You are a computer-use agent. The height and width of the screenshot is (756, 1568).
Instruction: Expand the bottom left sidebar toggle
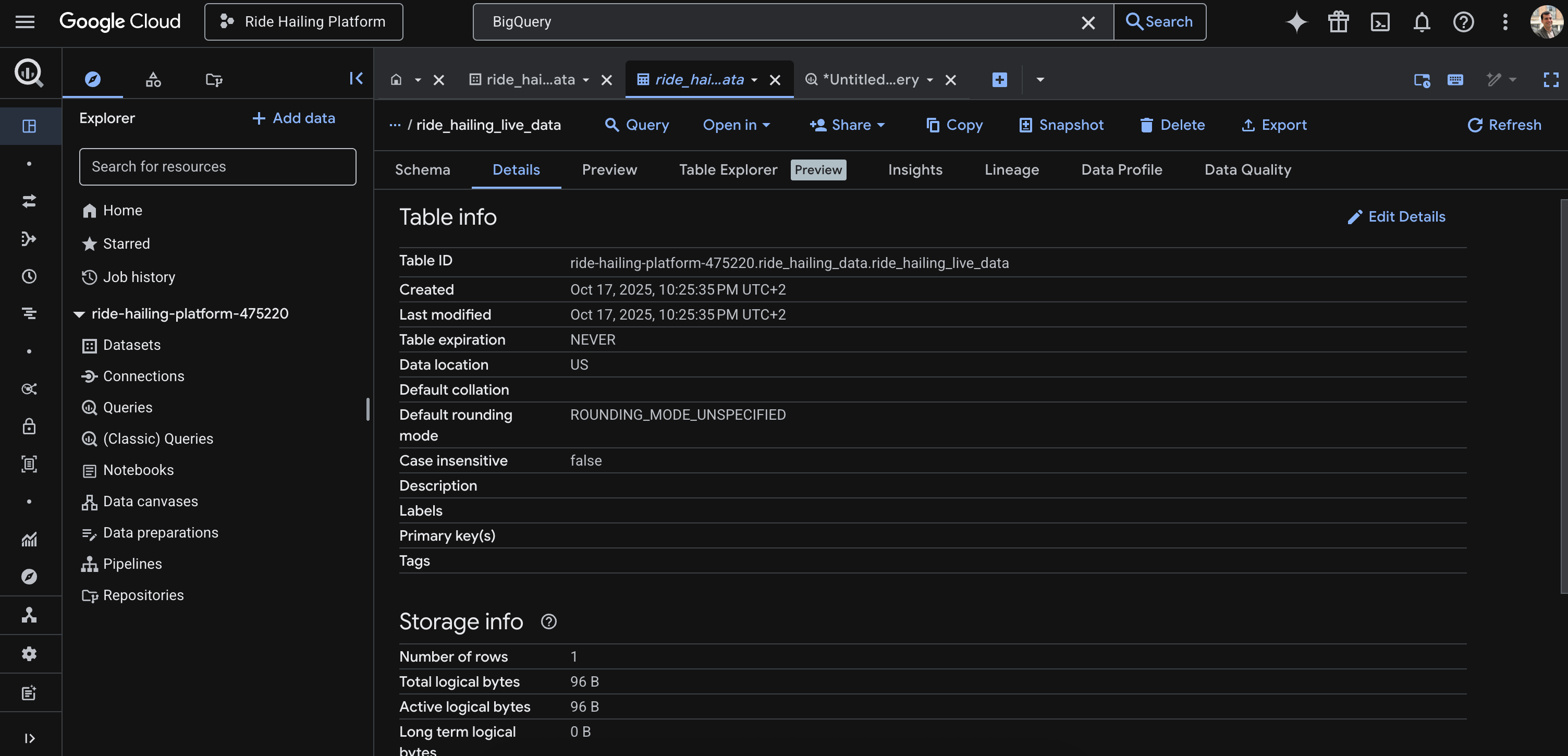click(29, 738)
